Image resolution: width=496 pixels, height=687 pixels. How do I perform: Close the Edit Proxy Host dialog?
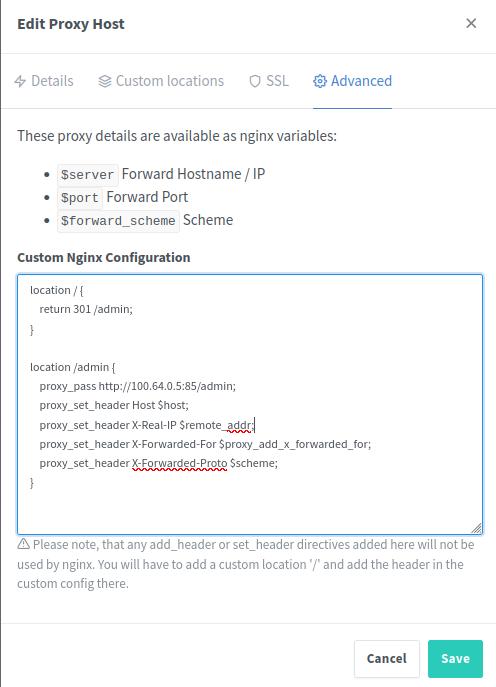471,23
